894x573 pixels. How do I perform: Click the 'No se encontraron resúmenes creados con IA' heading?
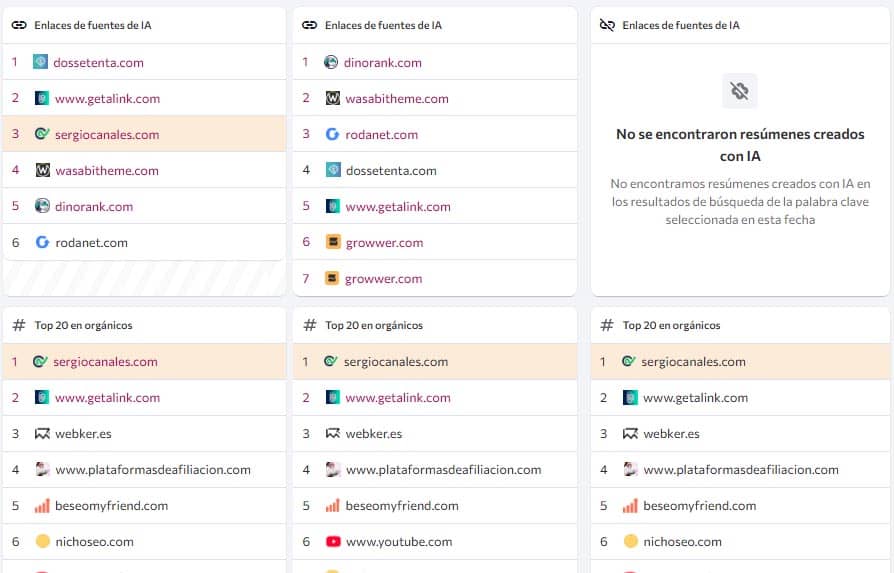[x=740, y=145]
